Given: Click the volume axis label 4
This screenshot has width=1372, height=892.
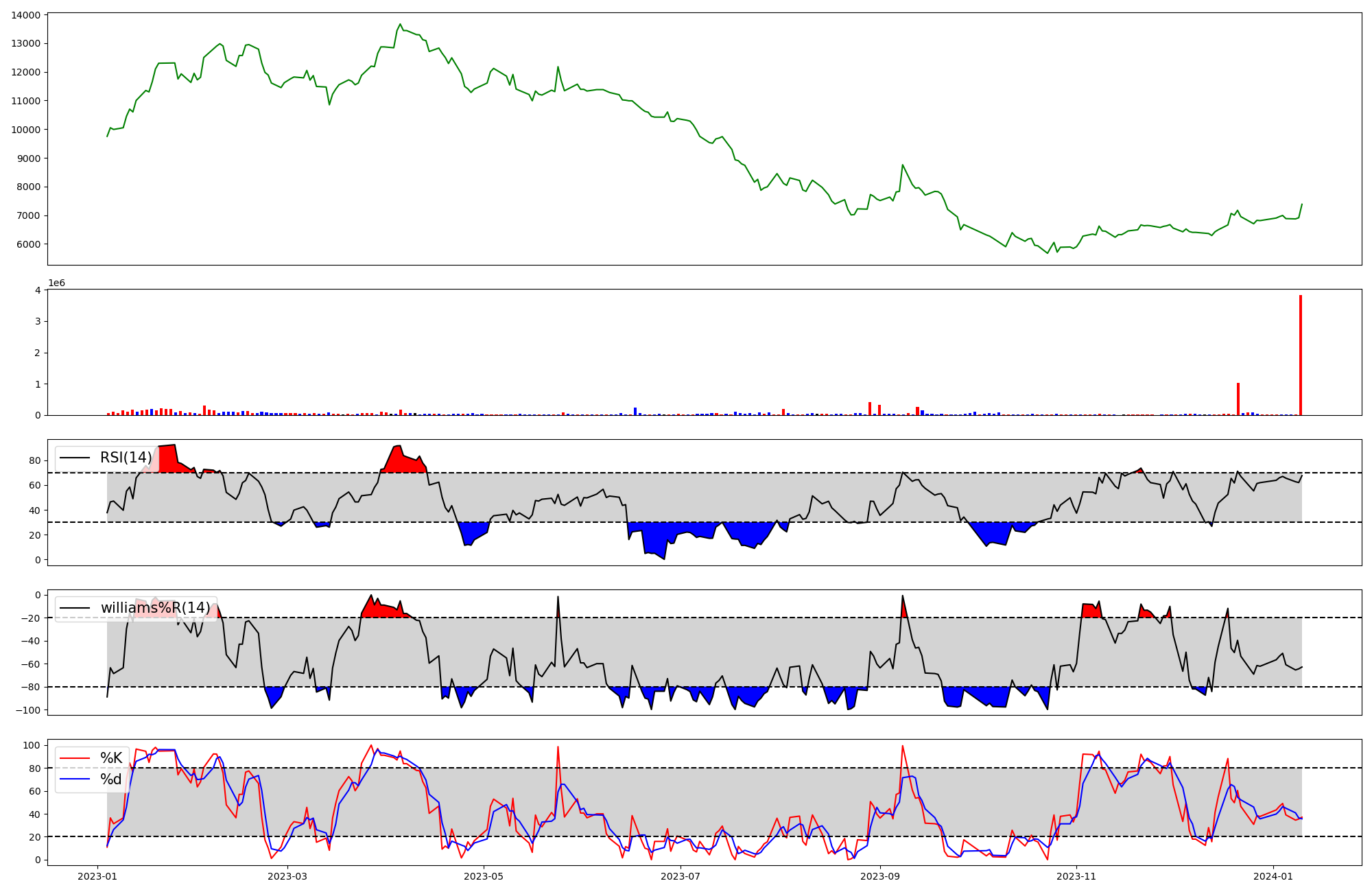Looking at the screenshot, I should [x=38, y=290].
